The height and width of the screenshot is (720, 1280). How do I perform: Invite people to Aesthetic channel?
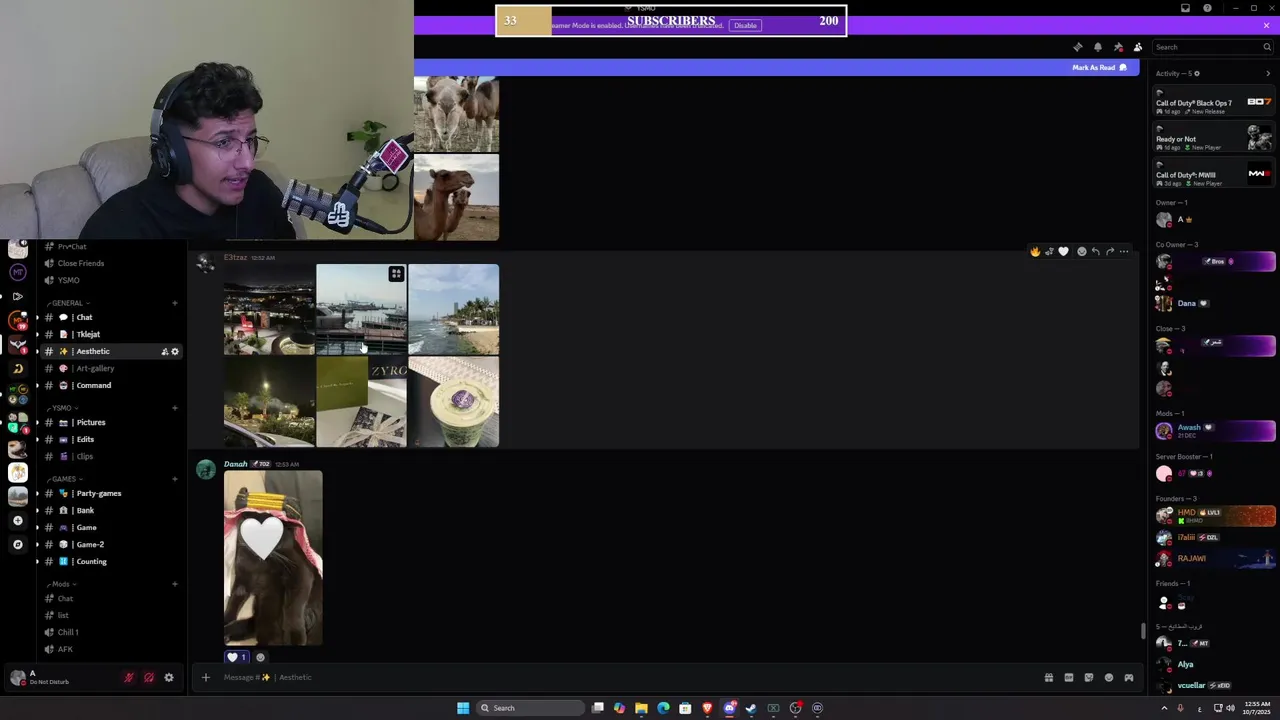165,351
